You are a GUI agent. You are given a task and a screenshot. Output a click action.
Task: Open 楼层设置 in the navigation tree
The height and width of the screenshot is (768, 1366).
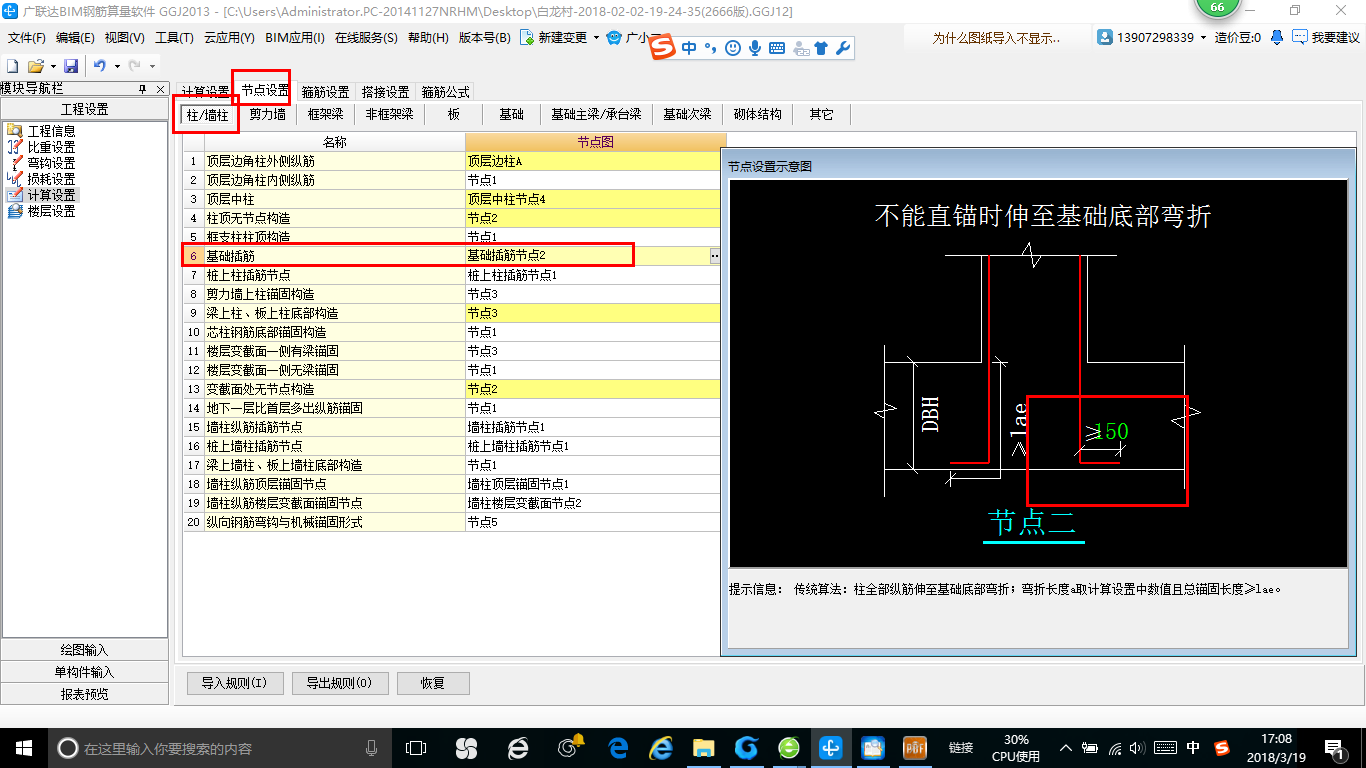pyautogui.click(x=51, y=211)
